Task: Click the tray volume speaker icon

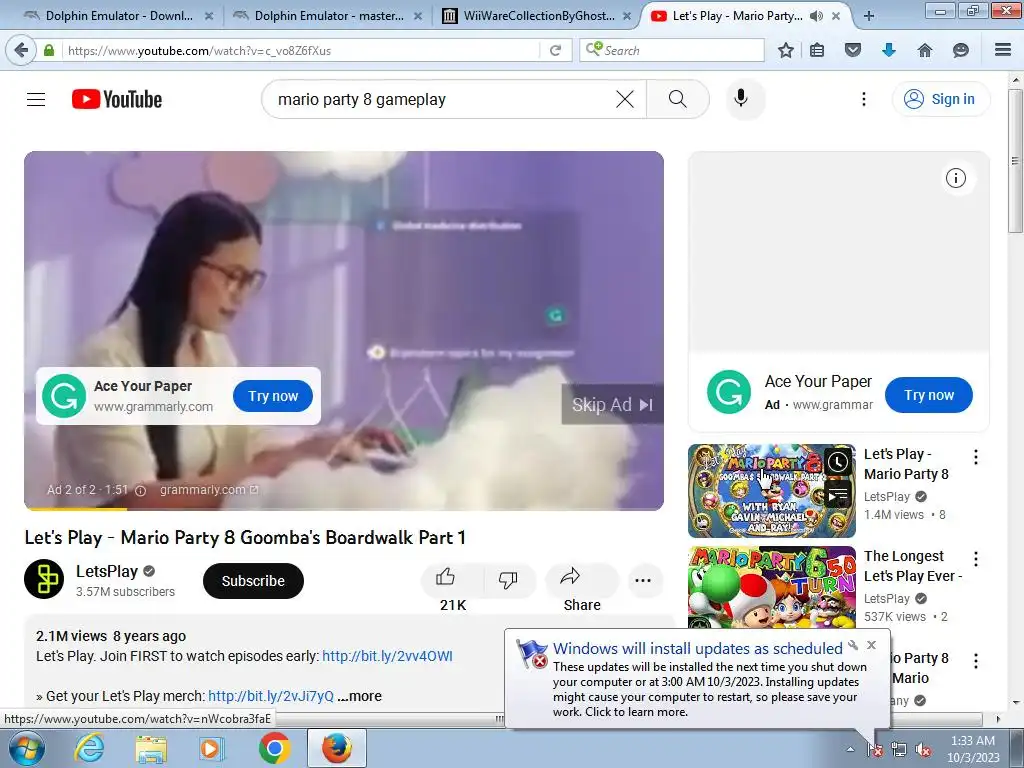Action: 923,750
